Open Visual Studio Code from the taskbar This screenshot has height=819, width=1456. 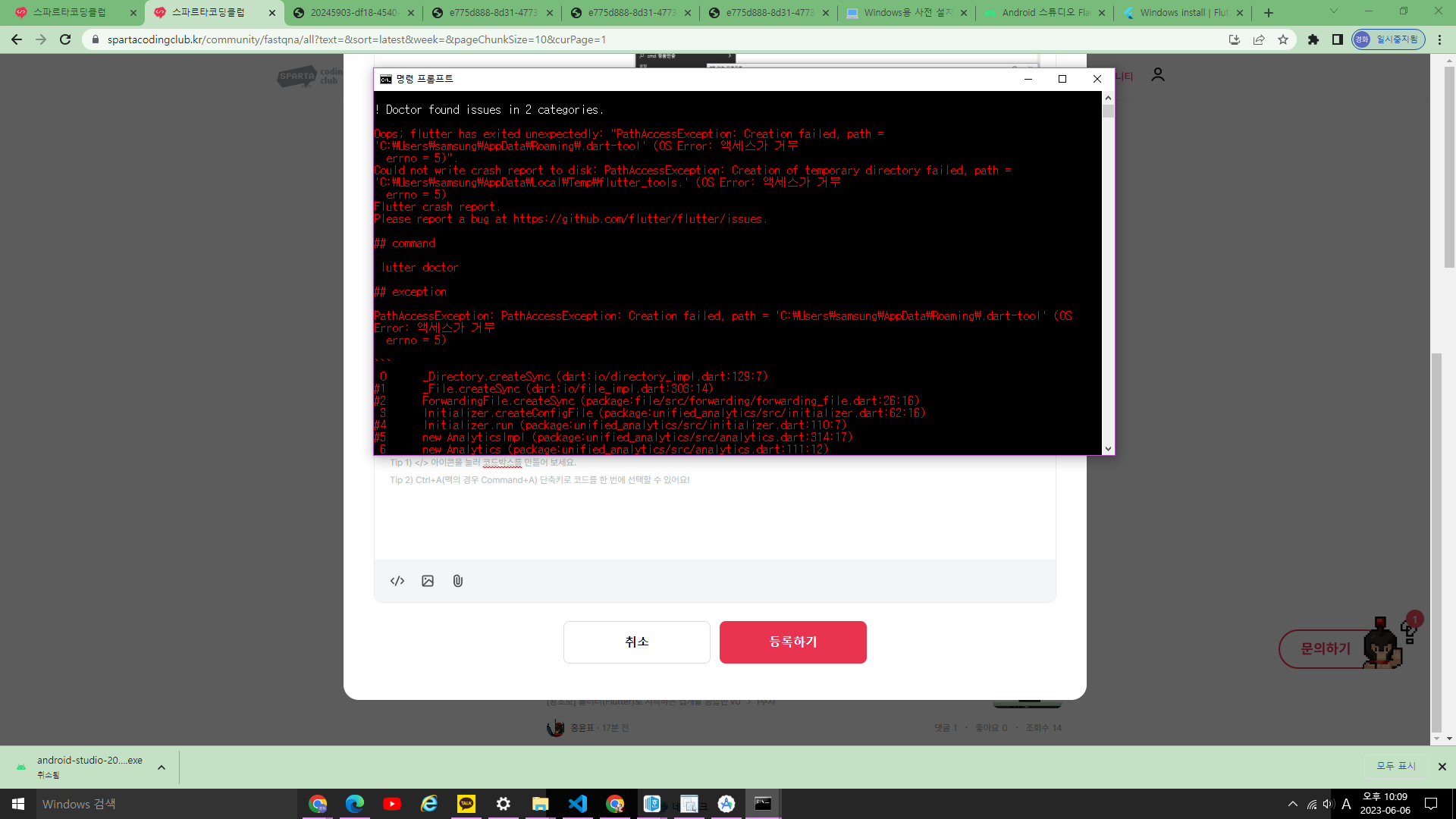[578, 804]
